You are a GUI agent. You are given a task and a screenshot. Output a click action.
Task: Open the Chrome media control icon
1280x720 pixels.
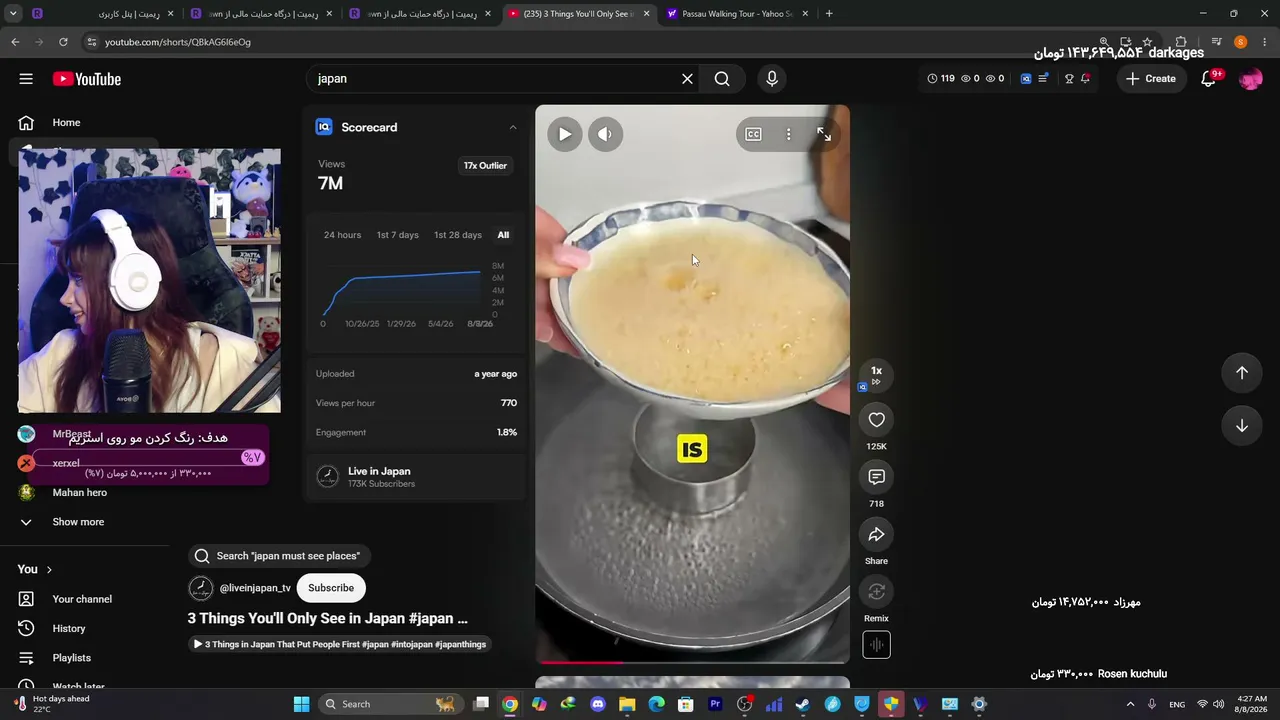[1216, 42]
